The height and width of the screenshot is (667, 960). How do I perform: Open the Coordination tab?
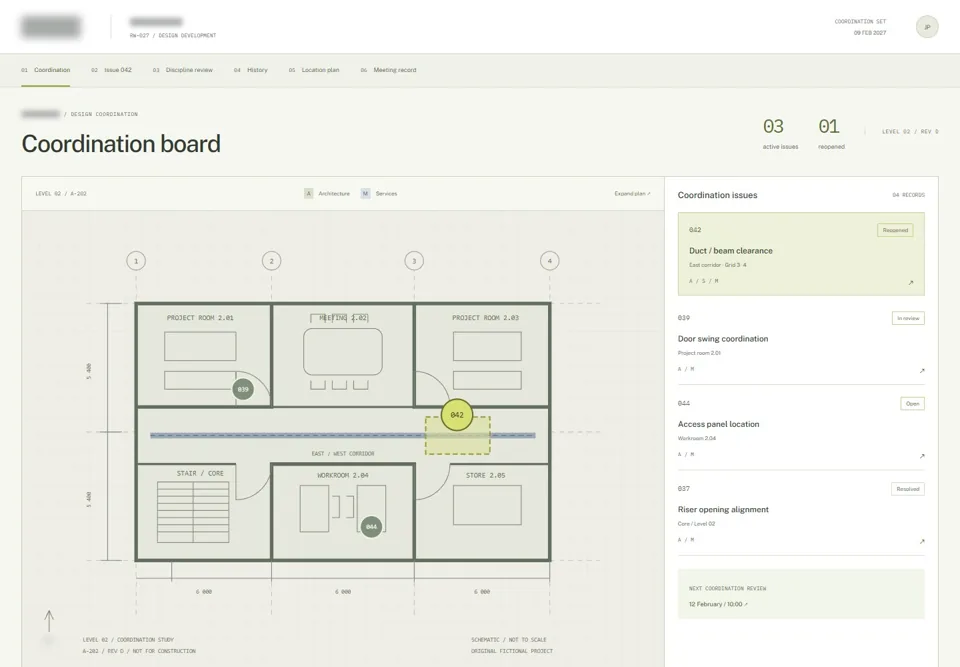click(46, 70)
